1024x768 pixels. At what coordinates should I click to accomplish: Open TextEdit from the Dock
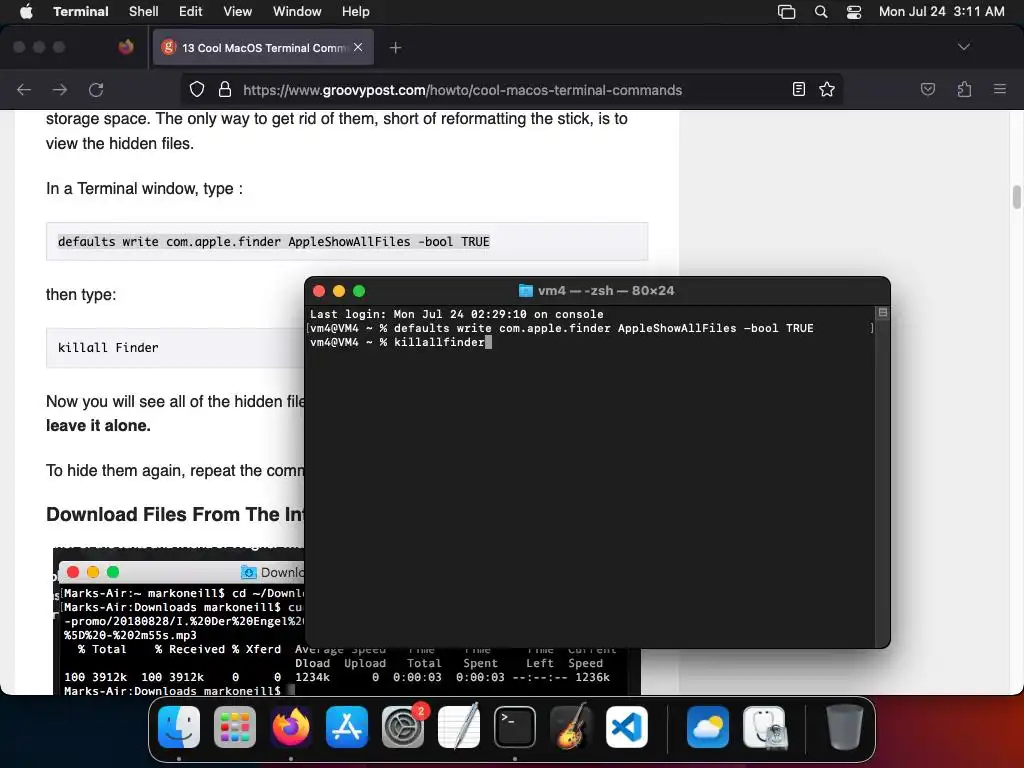[x=459, y=727]
